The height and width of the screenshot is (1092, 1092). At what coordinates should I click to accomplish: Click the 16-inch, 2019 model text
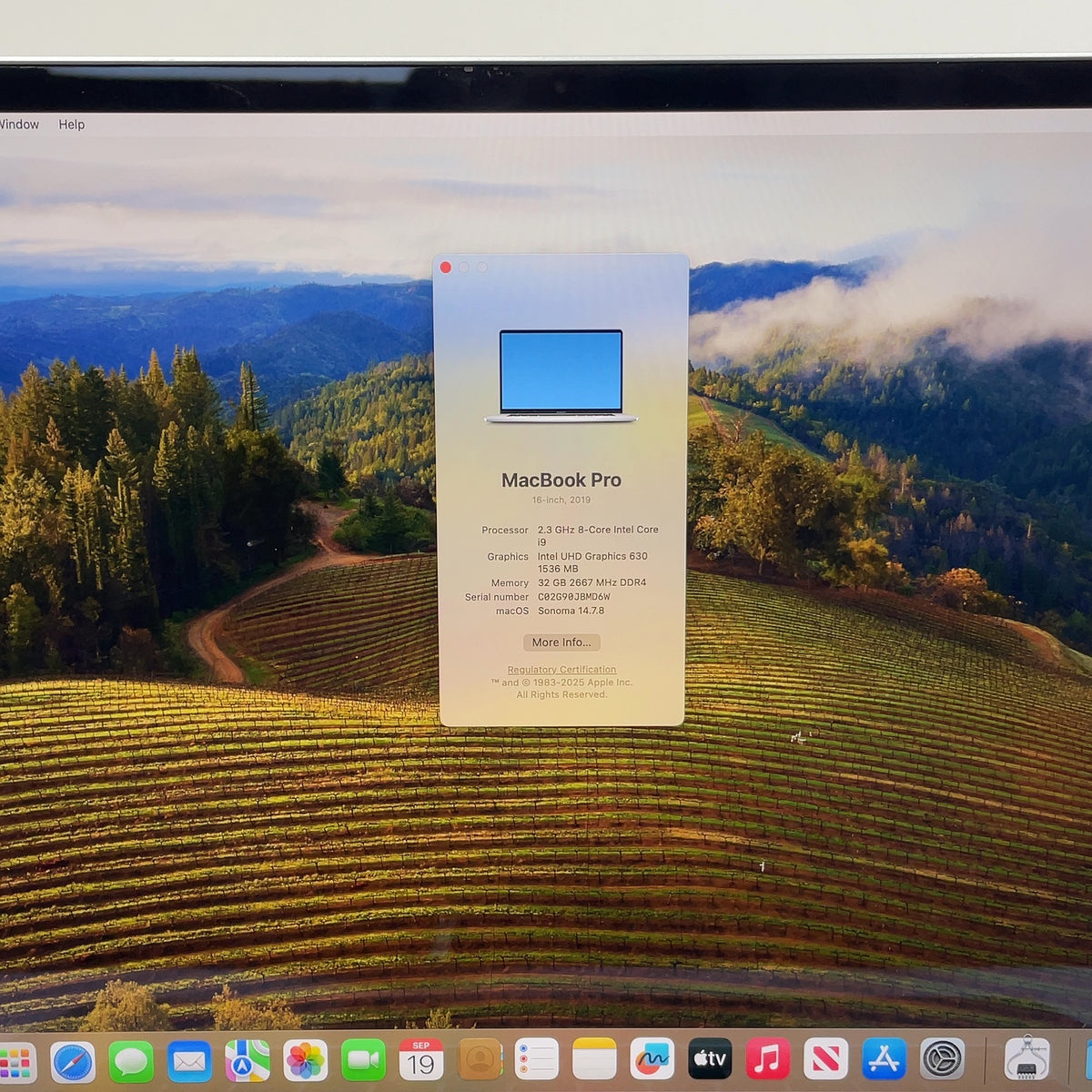pos(561,500)
